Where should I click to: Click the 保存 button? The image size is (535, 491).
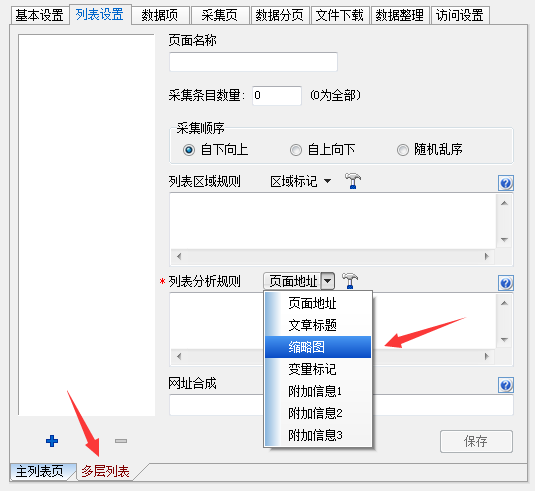coord(476,441)
